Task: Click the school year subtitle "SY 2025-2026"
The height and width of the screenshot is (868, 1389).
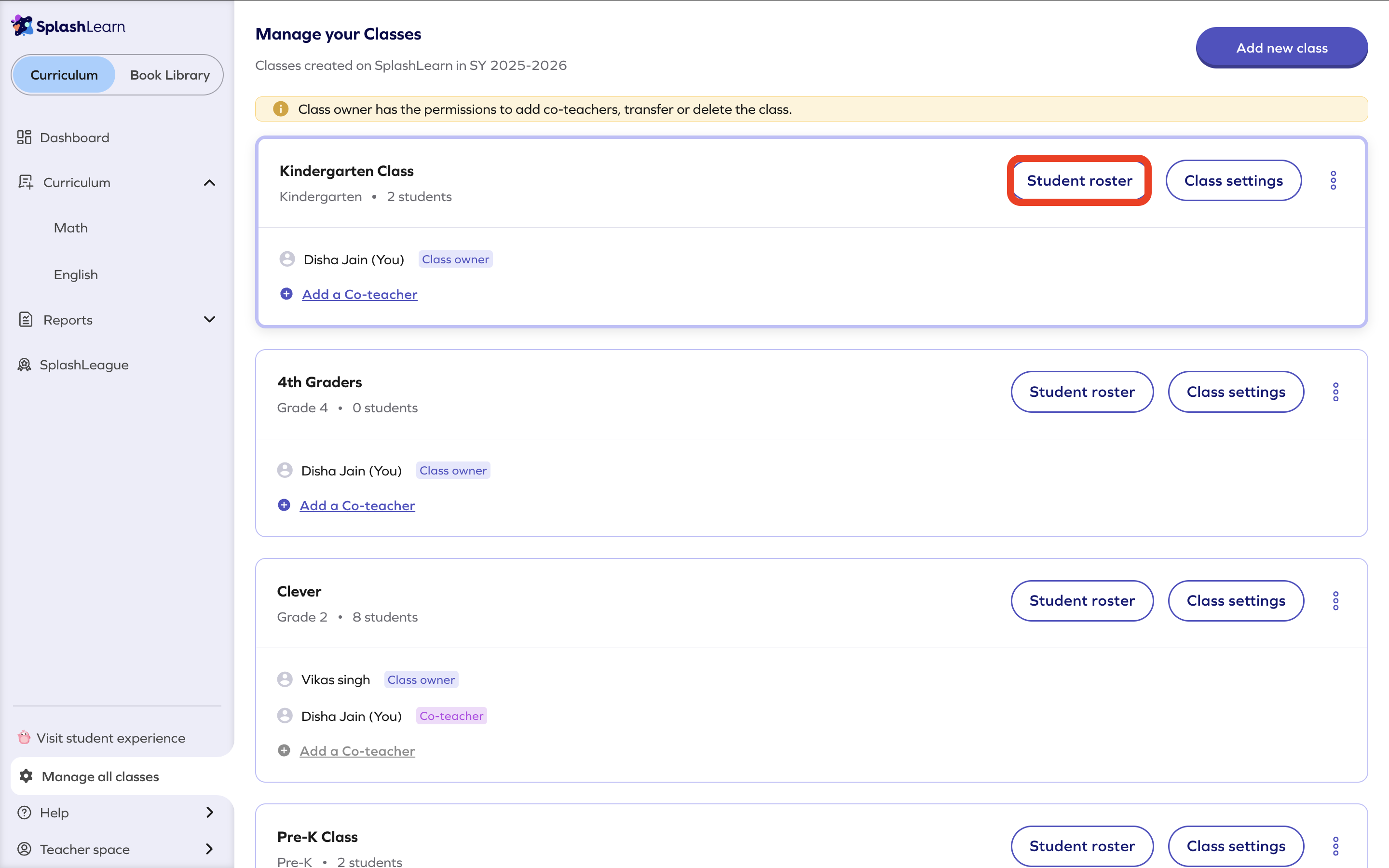Action: click(518, 66)
